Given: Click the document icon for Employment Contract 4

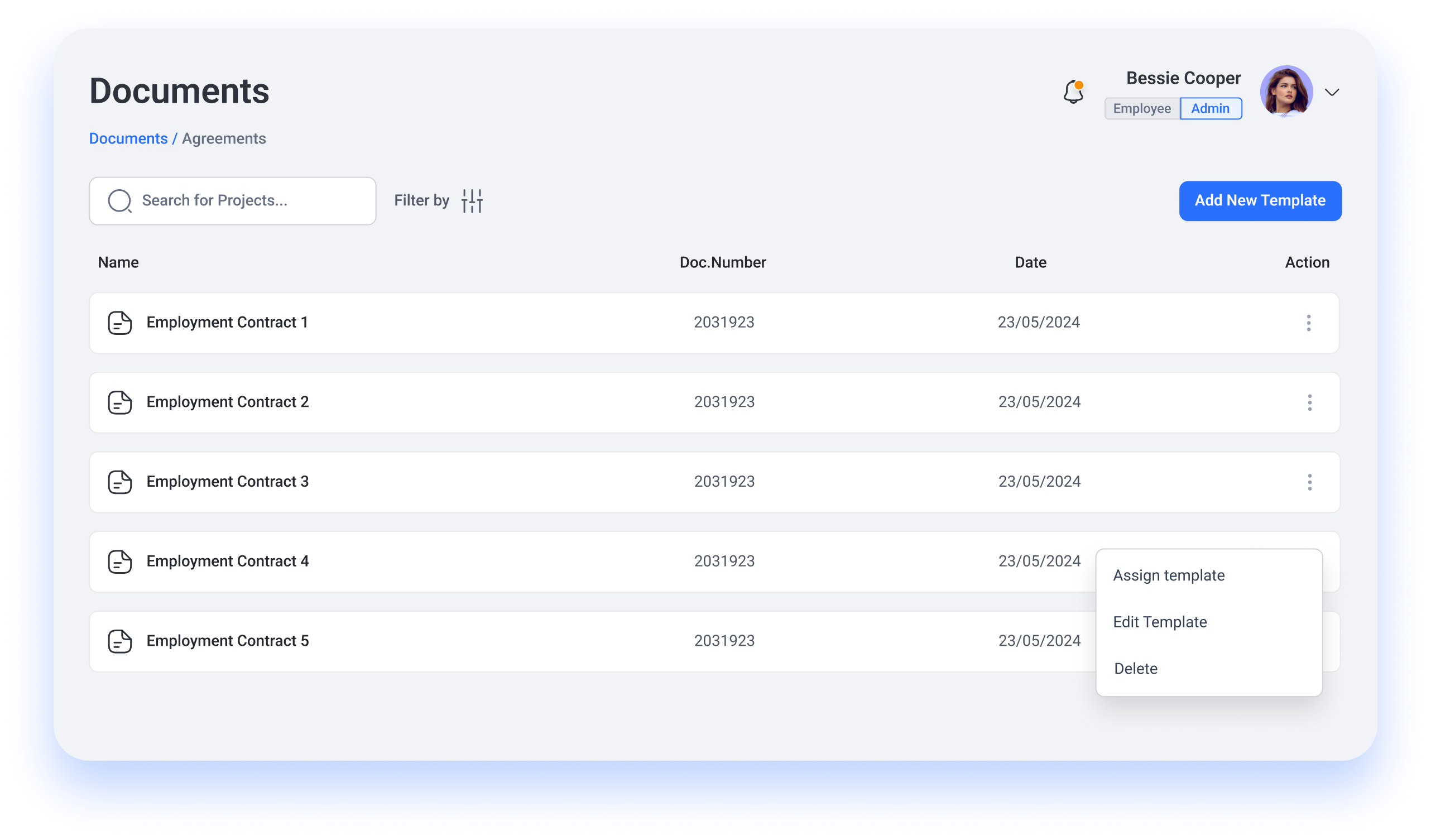Looking at the screenshot, I should [120, 561].
